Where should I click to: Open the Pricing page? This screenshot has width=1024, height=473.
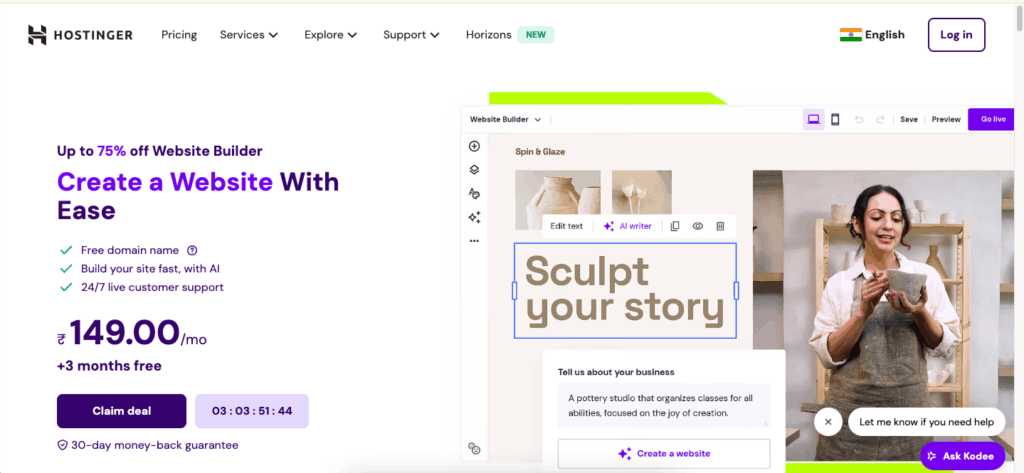pyautogui.click(x=179, y=35)
